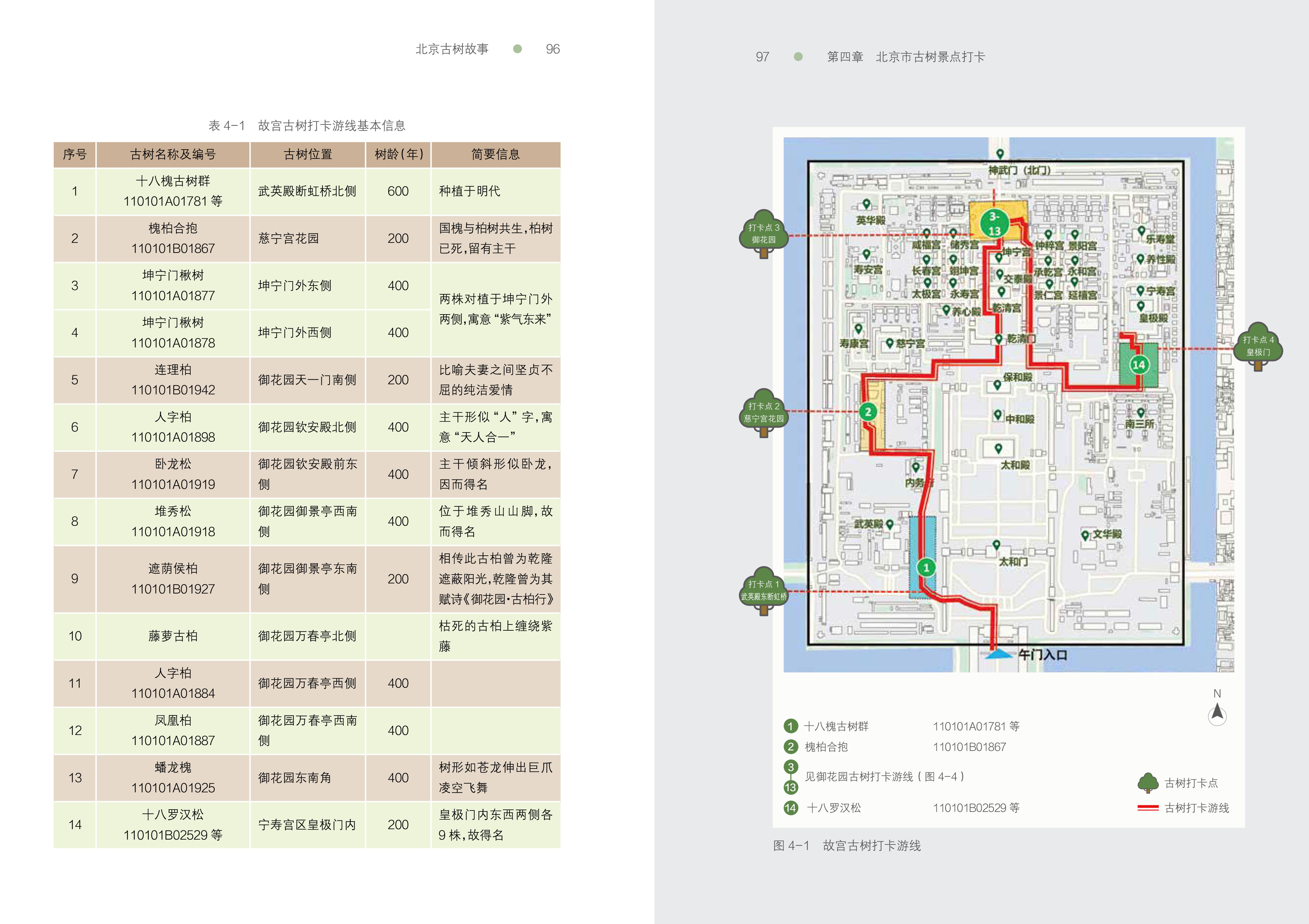Click green marker 2 at 慈宁宫花园
Screen dimensions: 1309x924
(x=868, y=412)
